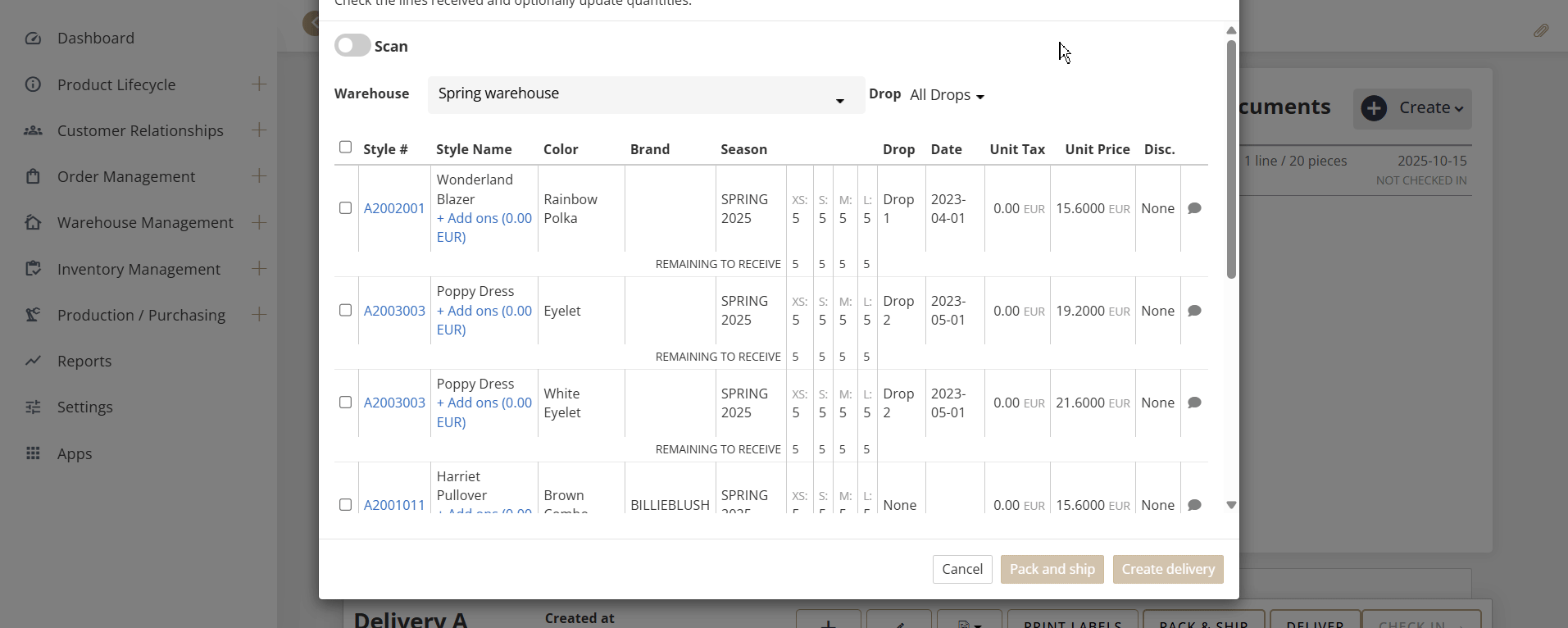Expand the Order Management plus expander
This screenshot has height=628, width=1568.
tap(259, 176)
